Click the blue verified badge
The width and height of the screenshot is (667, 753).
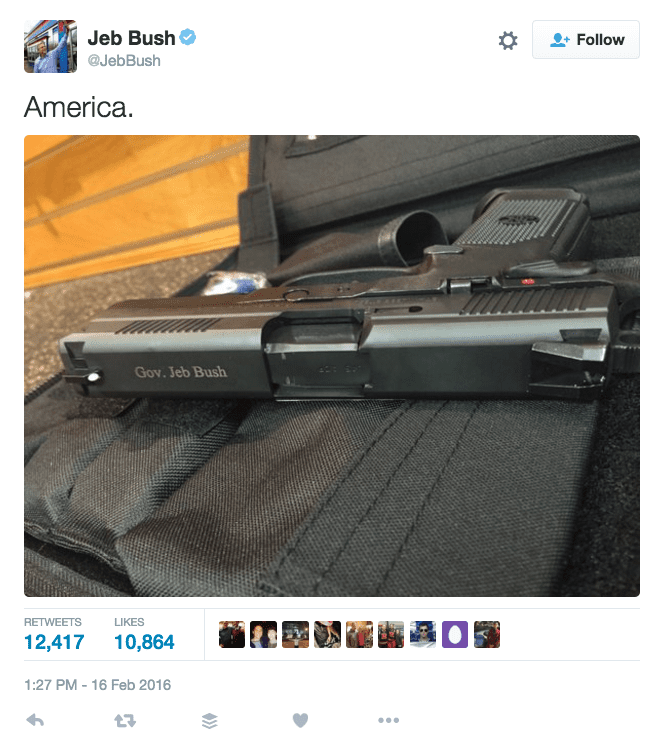tap(188, 37)
